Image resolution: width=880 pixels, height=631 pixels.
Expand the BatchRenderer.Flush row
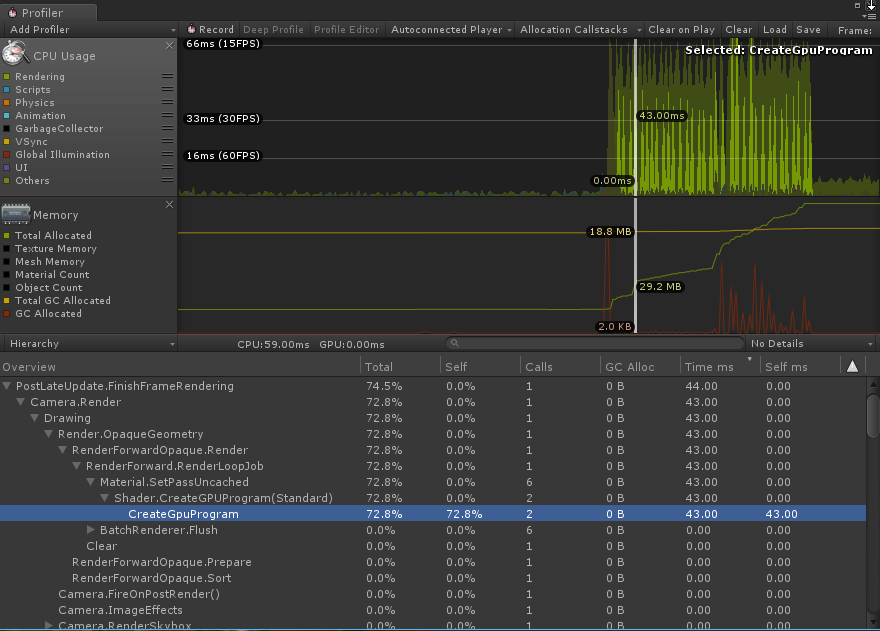[x=91, y=530]
